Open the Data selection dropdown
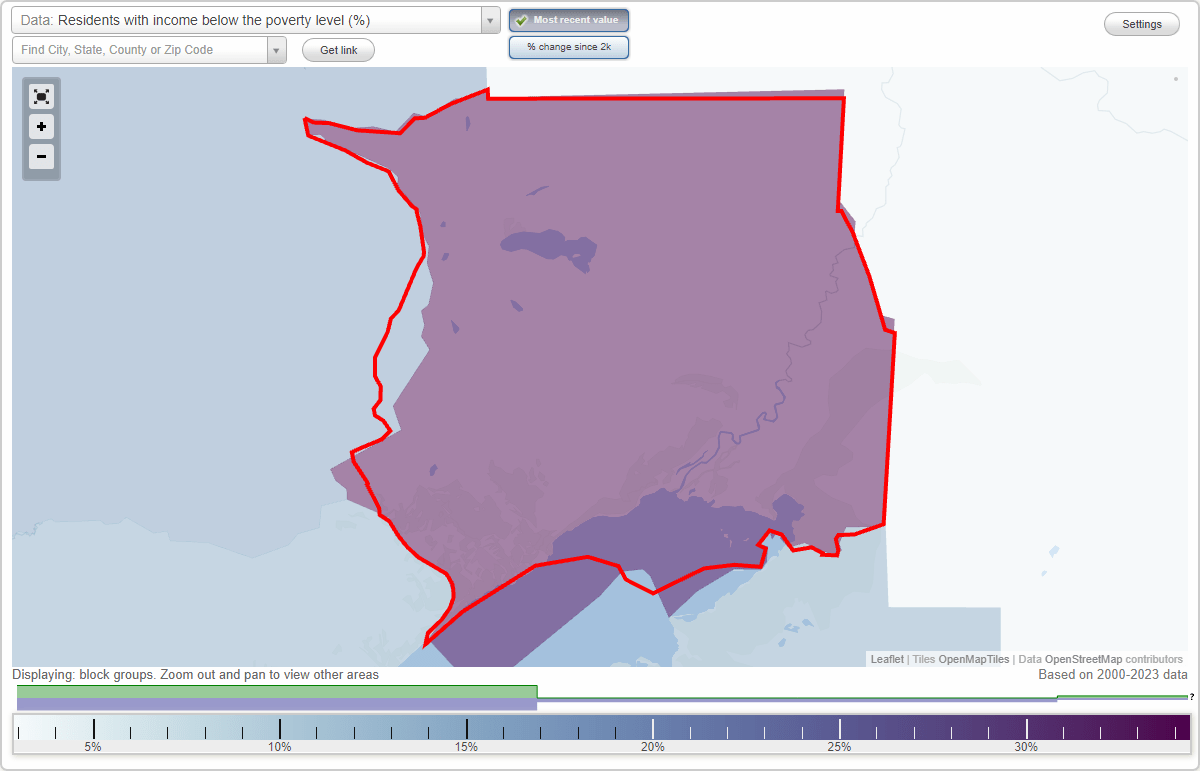The width and height of the screenshot is (1200, 771). pyautogui.click(x=250, y=20)
